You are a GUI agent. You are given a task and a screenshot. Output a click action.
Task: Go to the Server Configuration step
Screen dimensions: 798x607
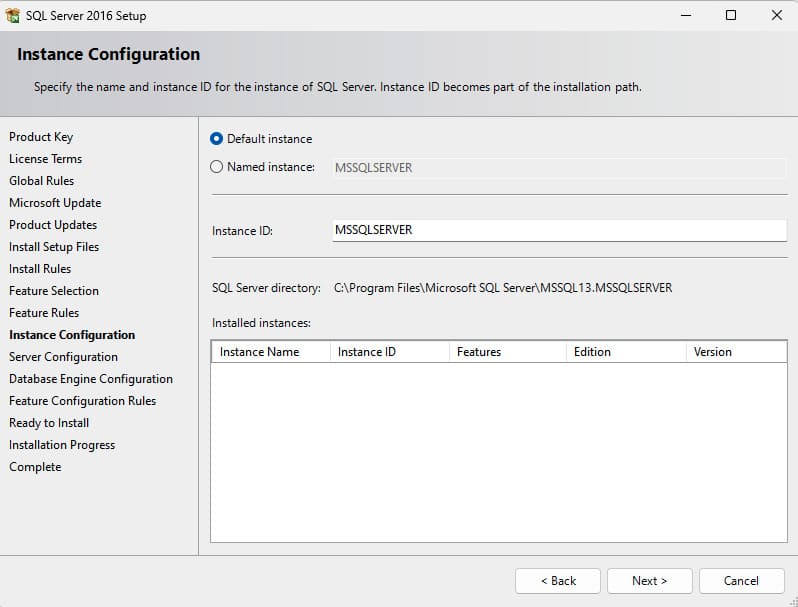[x=63, y=357]
